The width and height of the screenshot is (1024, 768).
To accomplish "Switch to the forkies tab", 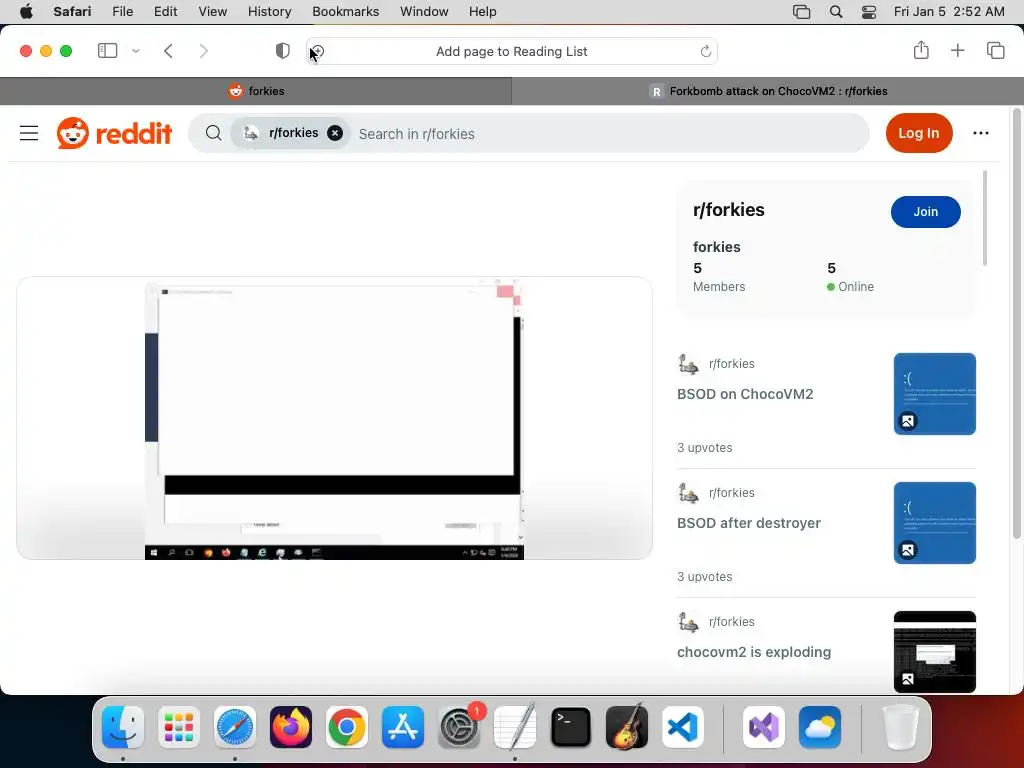I will pyautogui.click(x=256, y=91).
